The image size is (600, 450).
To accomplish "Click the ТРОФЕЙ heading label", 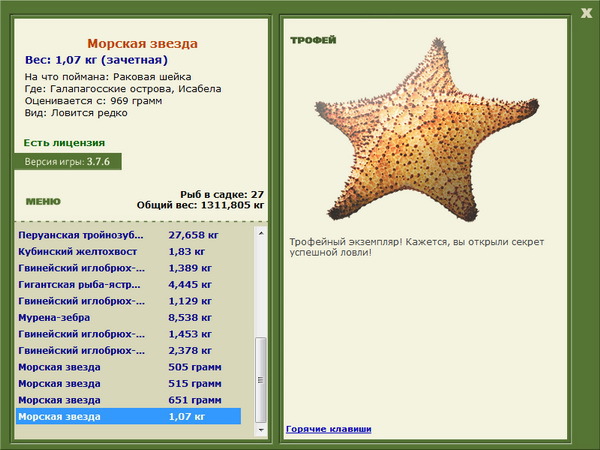I will 313,40.
